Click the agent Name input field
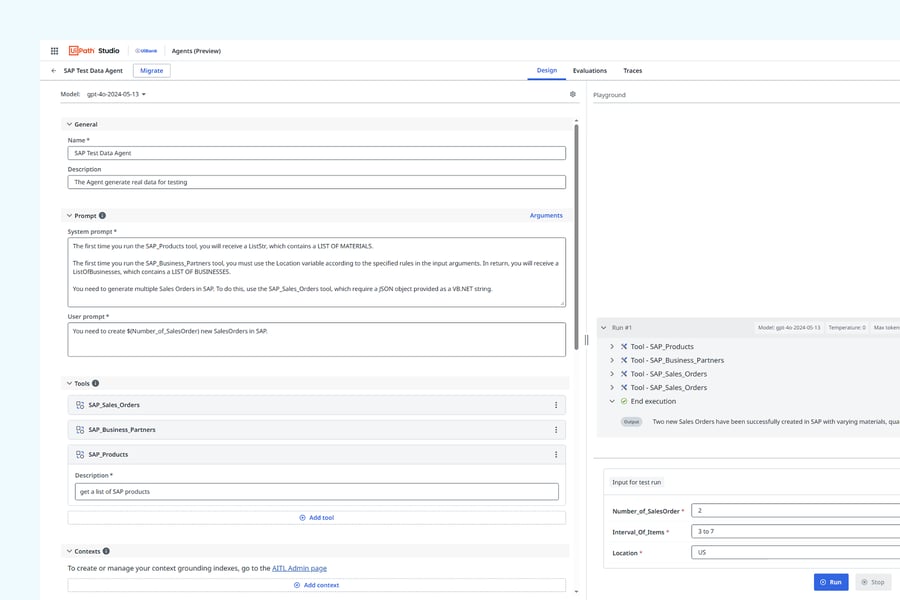 pos(317,153)
